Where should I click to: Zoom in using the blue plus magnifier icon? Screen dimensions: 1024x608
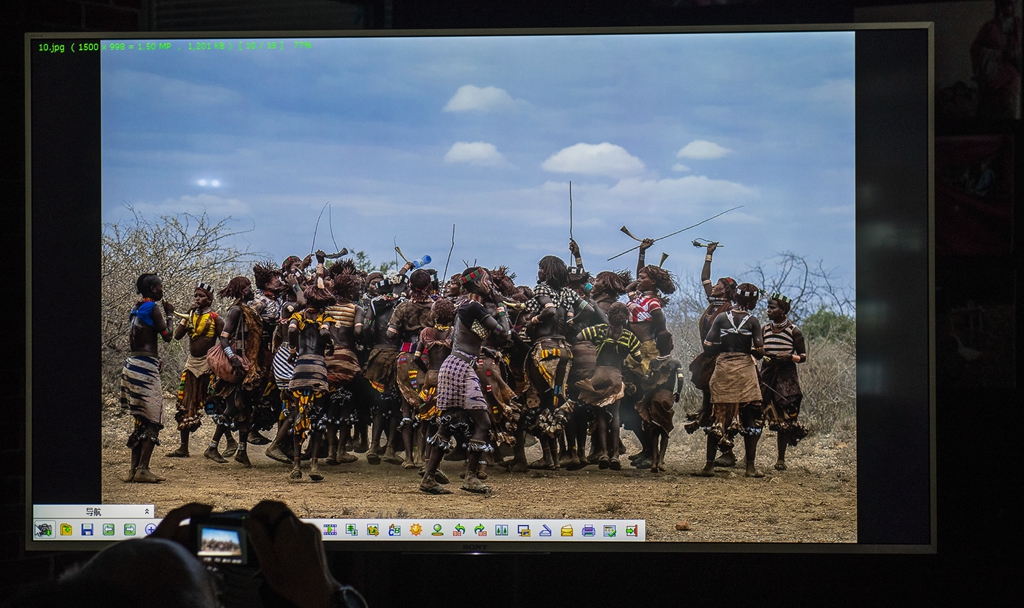click(x=150, y=530)
